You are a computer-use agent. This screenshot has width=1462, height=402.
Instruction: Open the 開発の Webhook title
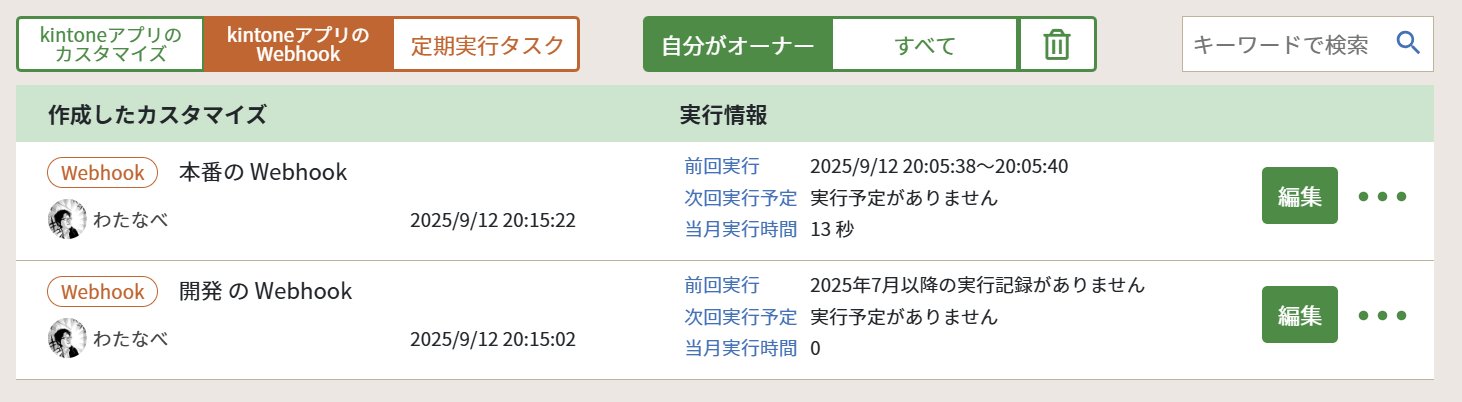(265, 291)
